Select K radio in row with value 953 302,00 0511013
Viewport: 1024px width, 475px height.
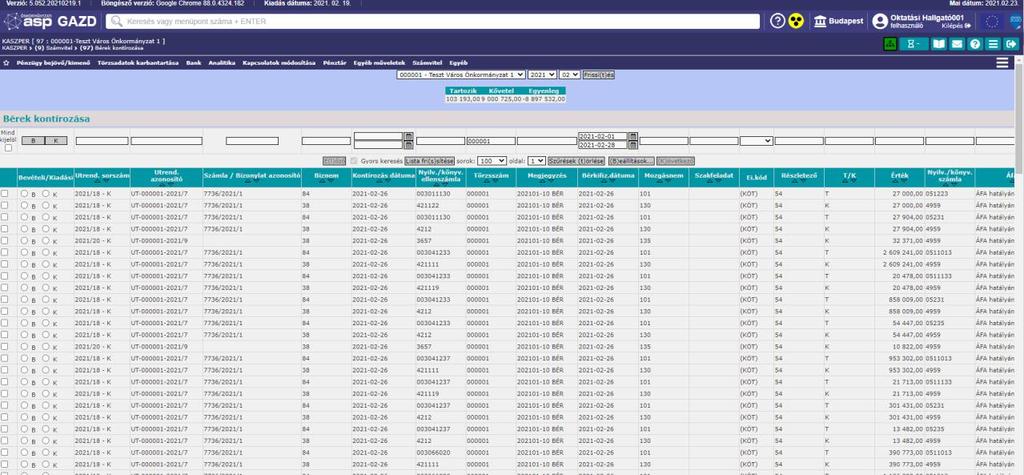(46, 359)
